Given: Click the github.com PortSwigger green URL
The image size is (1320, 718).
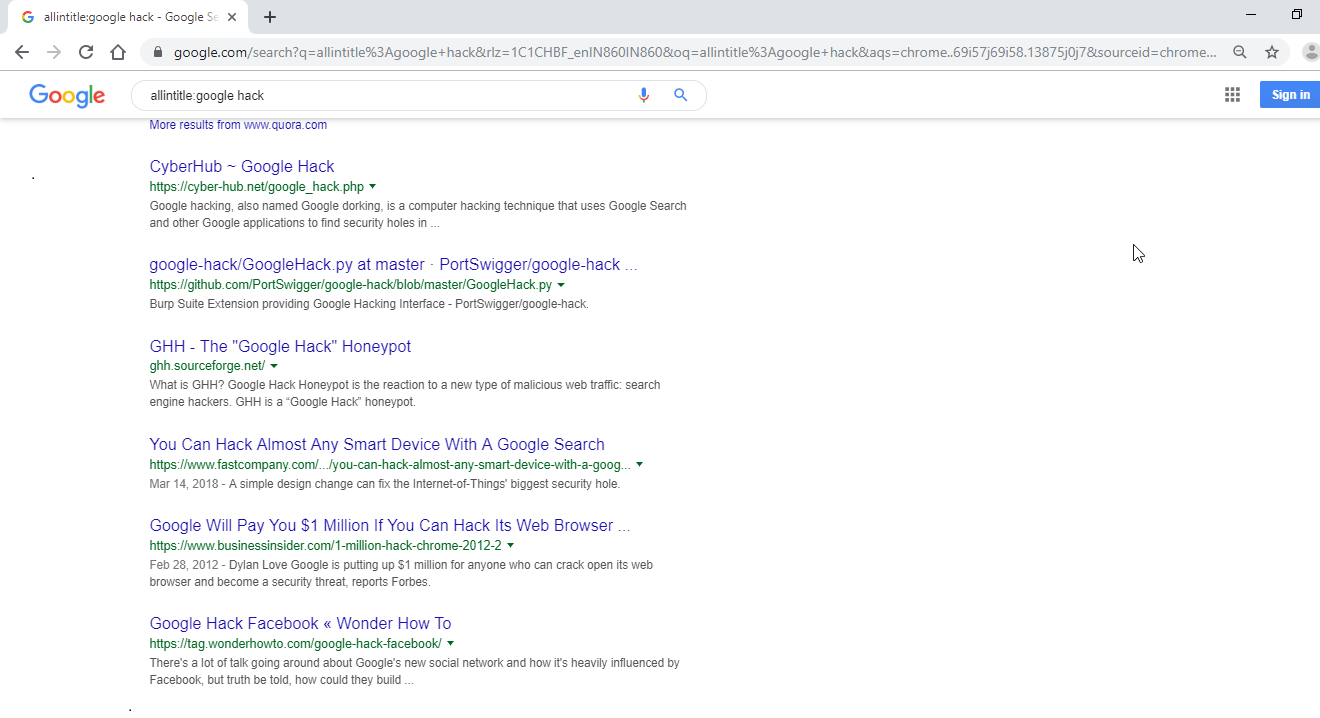Looking at the screenshot, I should (x=351, y=285).
